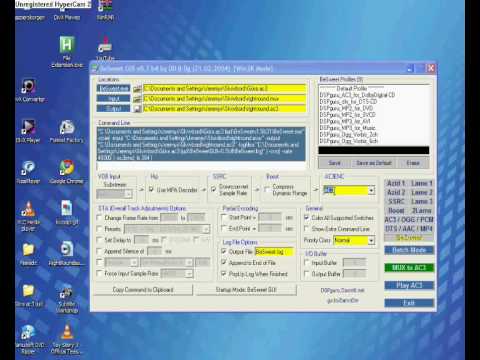480x360 pixels.
Task: Click the save disk icon beside Output path
Action: pyautogui.click(x=137, y=109)
